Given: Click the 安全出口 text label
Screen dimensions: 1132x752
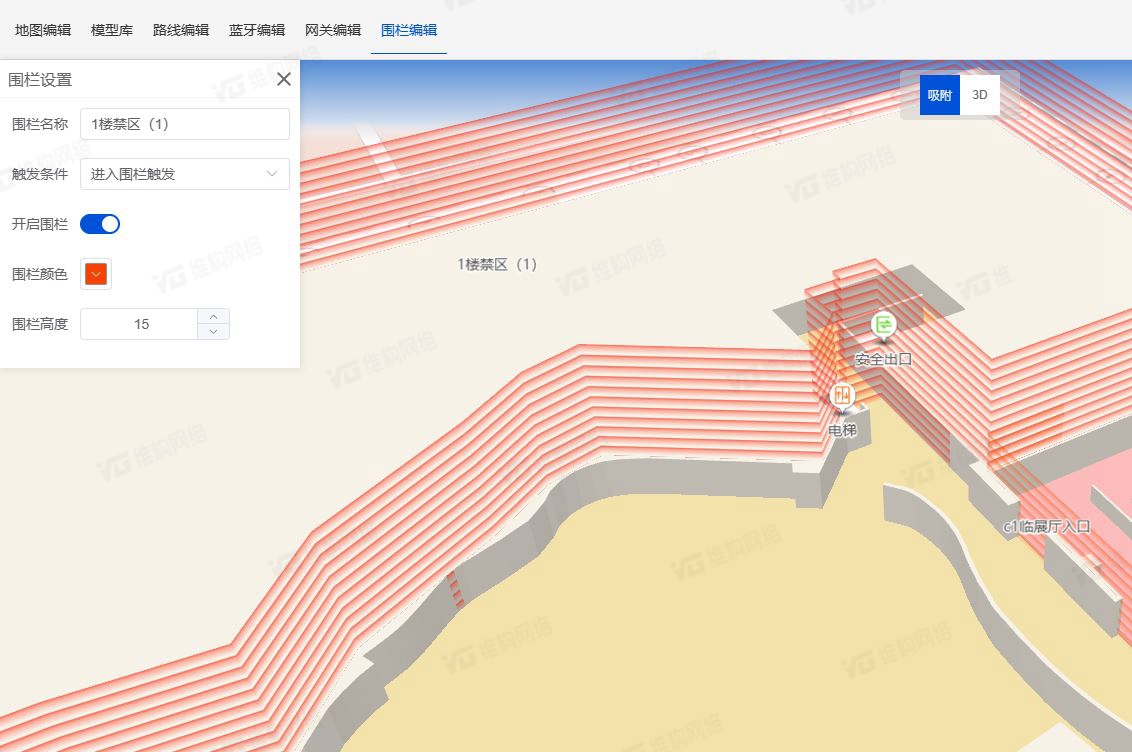Looking at the screenshot, I should (884, 359).
